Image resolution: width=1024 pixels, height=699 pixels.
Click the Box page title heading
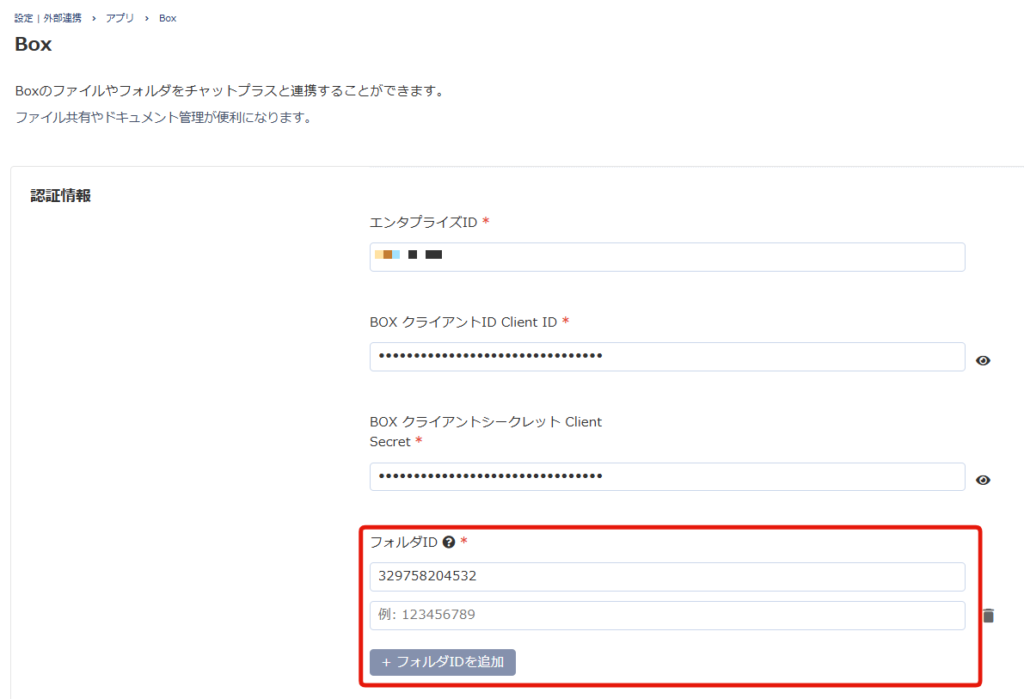pos(33,45)
